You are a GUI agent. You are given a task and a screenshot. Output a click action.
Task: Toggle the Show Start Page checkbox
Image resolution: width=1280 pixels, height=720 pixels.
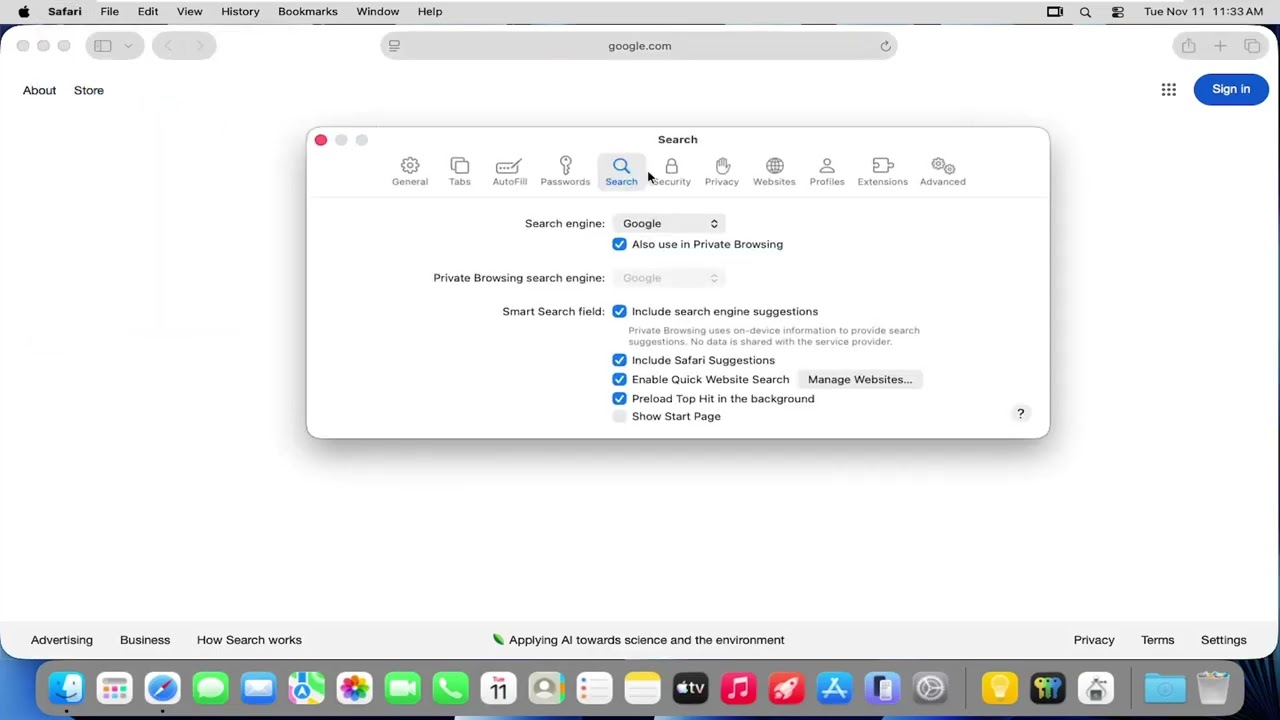point(619,416)
